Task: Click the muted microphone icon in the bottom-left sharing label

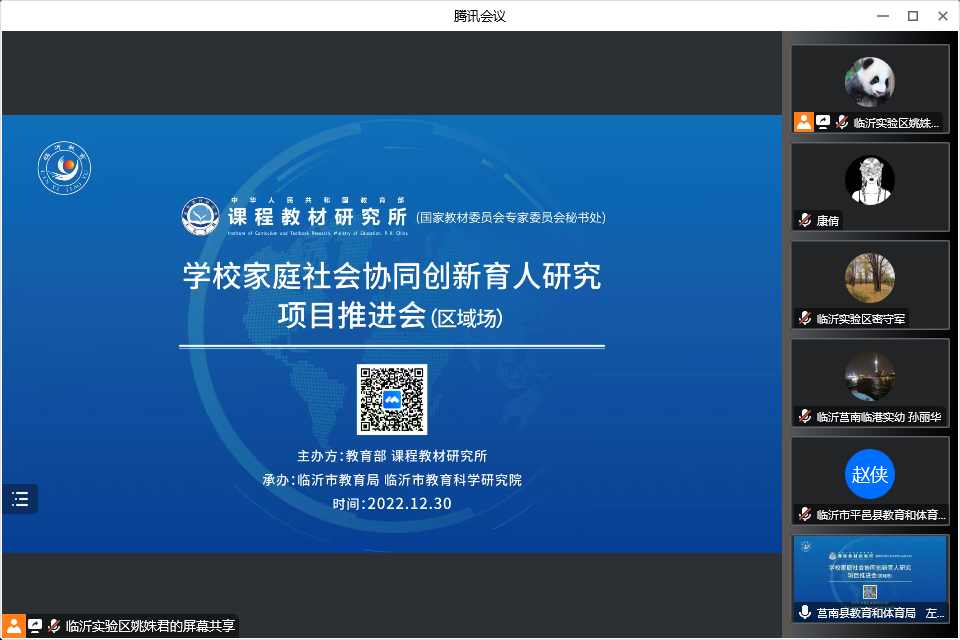Action: [54, 626]
